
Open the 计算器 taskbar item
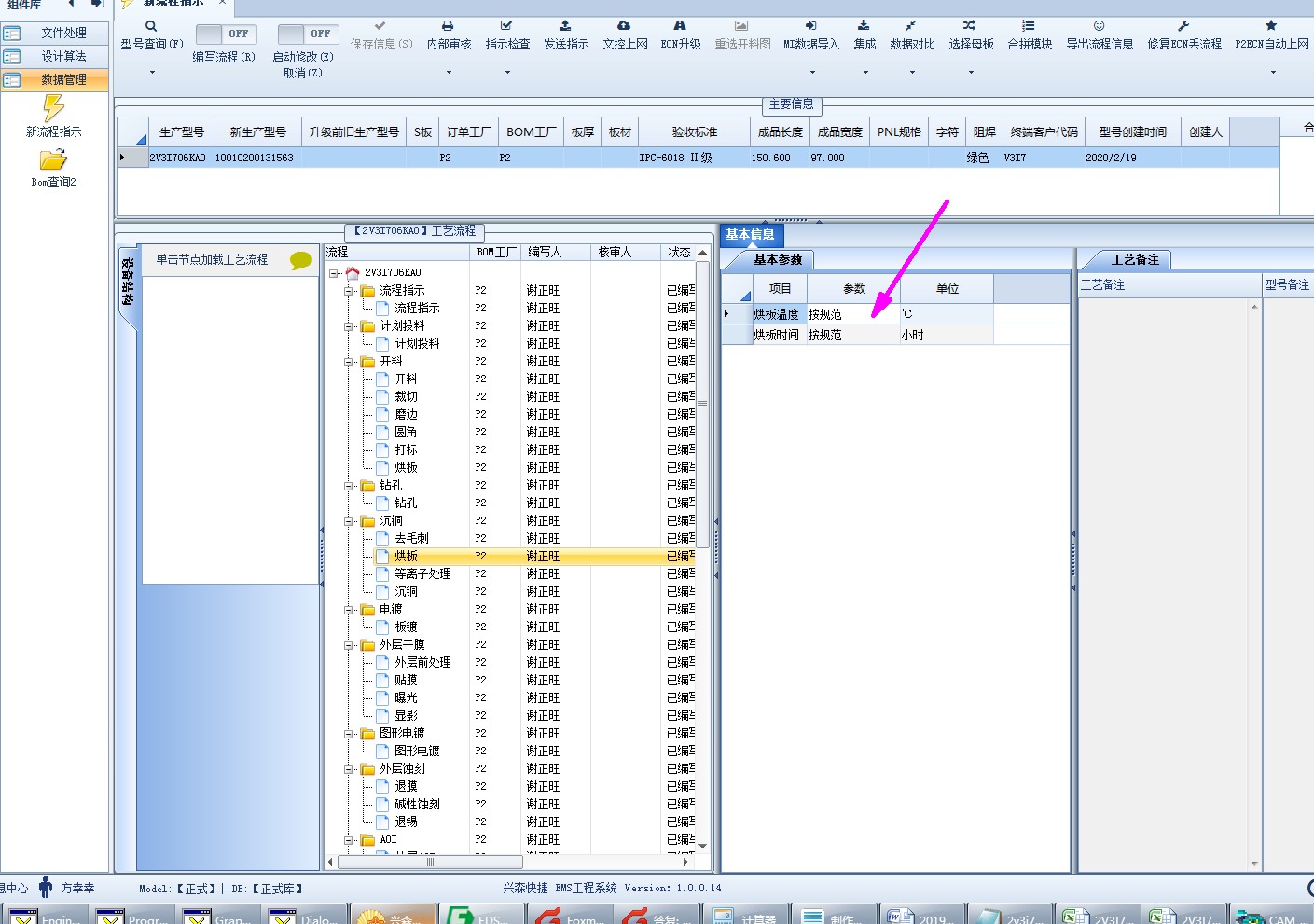[747, 915]
